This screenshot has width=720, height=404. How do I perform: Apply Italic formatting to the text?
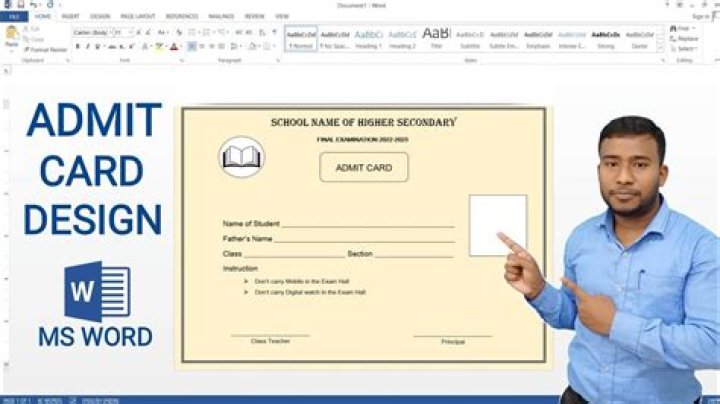click(87, 46)
